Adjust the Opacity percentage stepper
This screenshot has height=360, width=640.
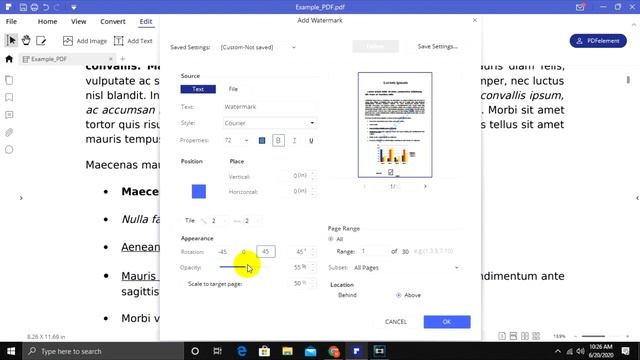pos(313,268)
